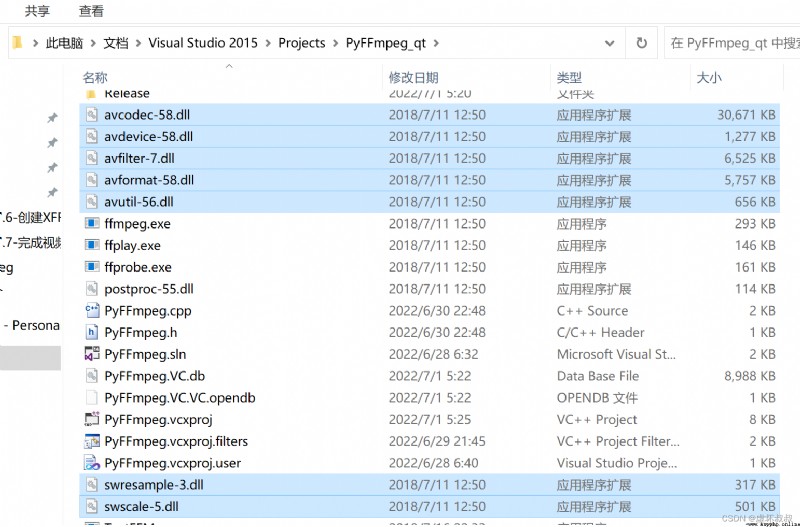This screenshot has height=527, width=800.
Task: Click 'OPENDB 文件' type cell
Action: pos(597,398)
